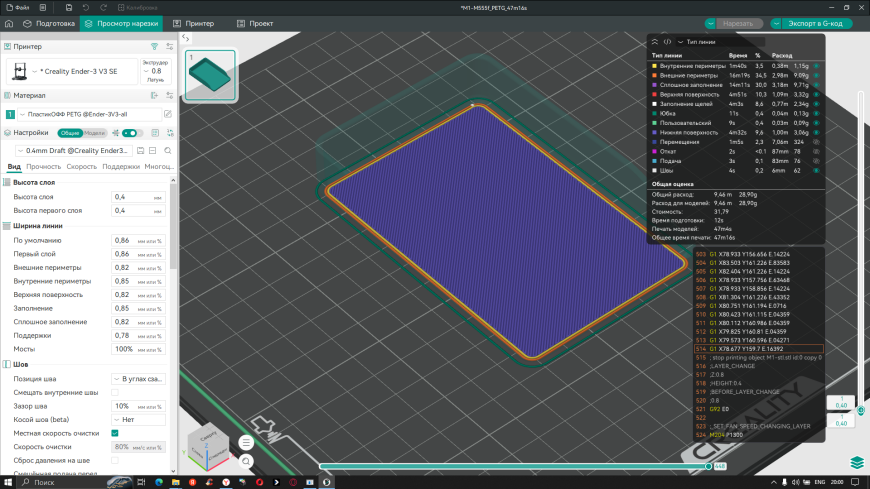Click the settings search magnifier icon
870x489 pixels.
(168, 150)
